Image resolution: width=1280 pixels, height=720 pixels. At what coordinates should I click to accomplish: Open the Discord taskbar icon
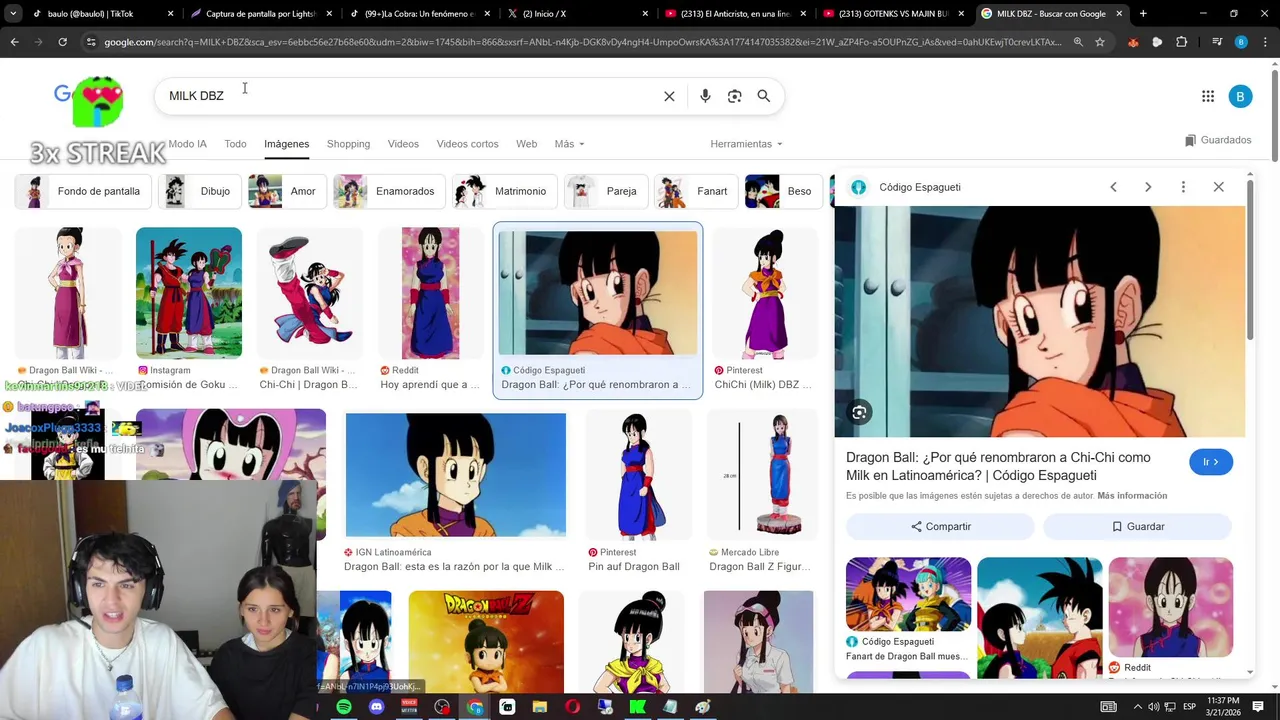(376, 707)
